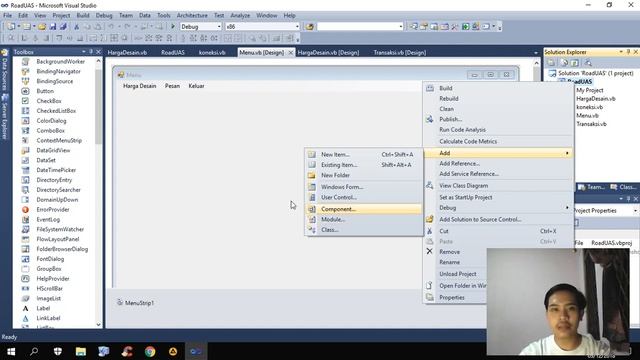Image resolution: width=640 pixels, height=360 pixels.
Task: Switch to the Transaksi.vb [Design] tab
Action: 400,53
